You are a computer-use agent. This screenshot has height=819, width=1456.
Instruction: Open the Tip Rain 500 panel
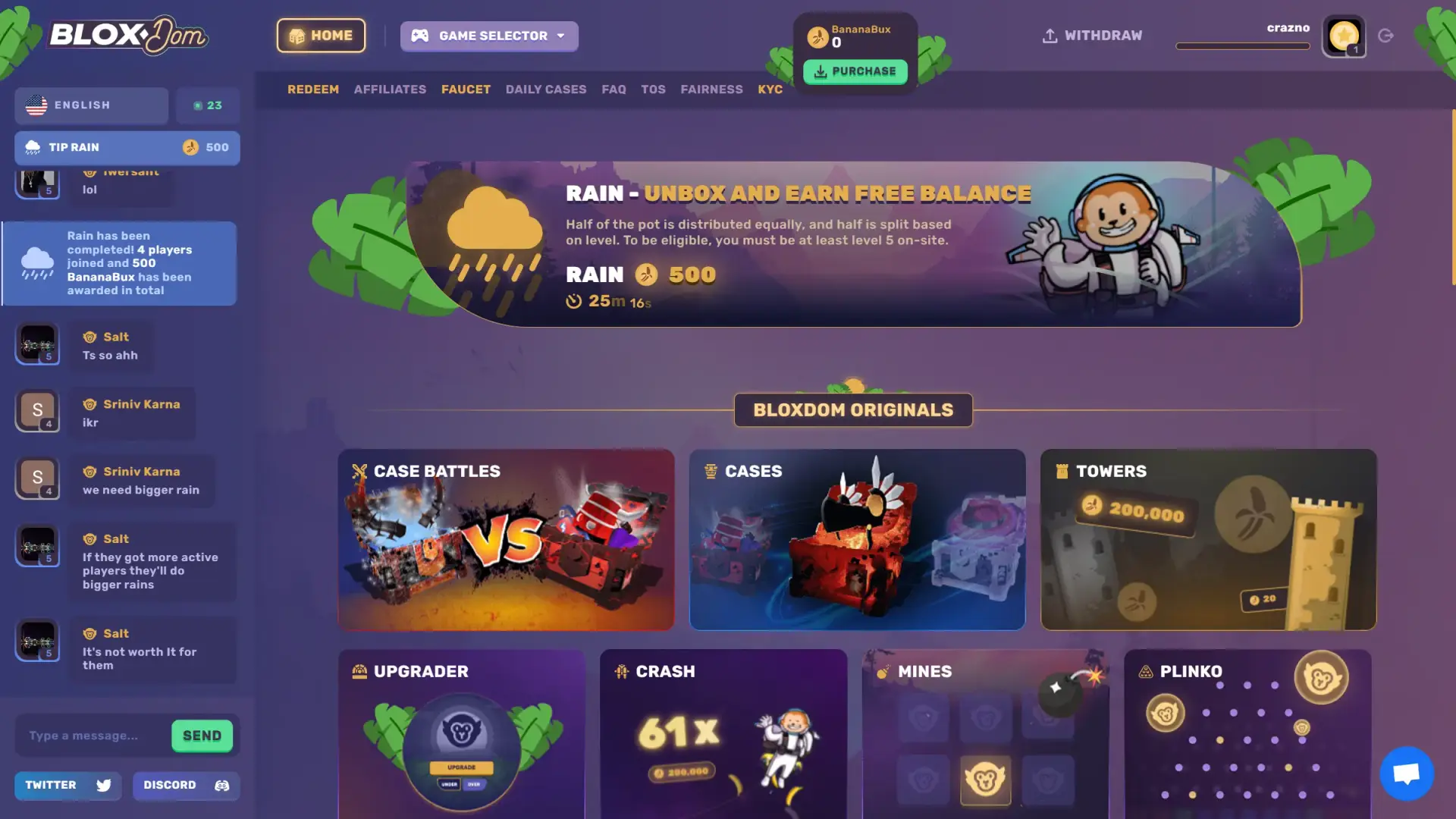[x=127, y=148]
